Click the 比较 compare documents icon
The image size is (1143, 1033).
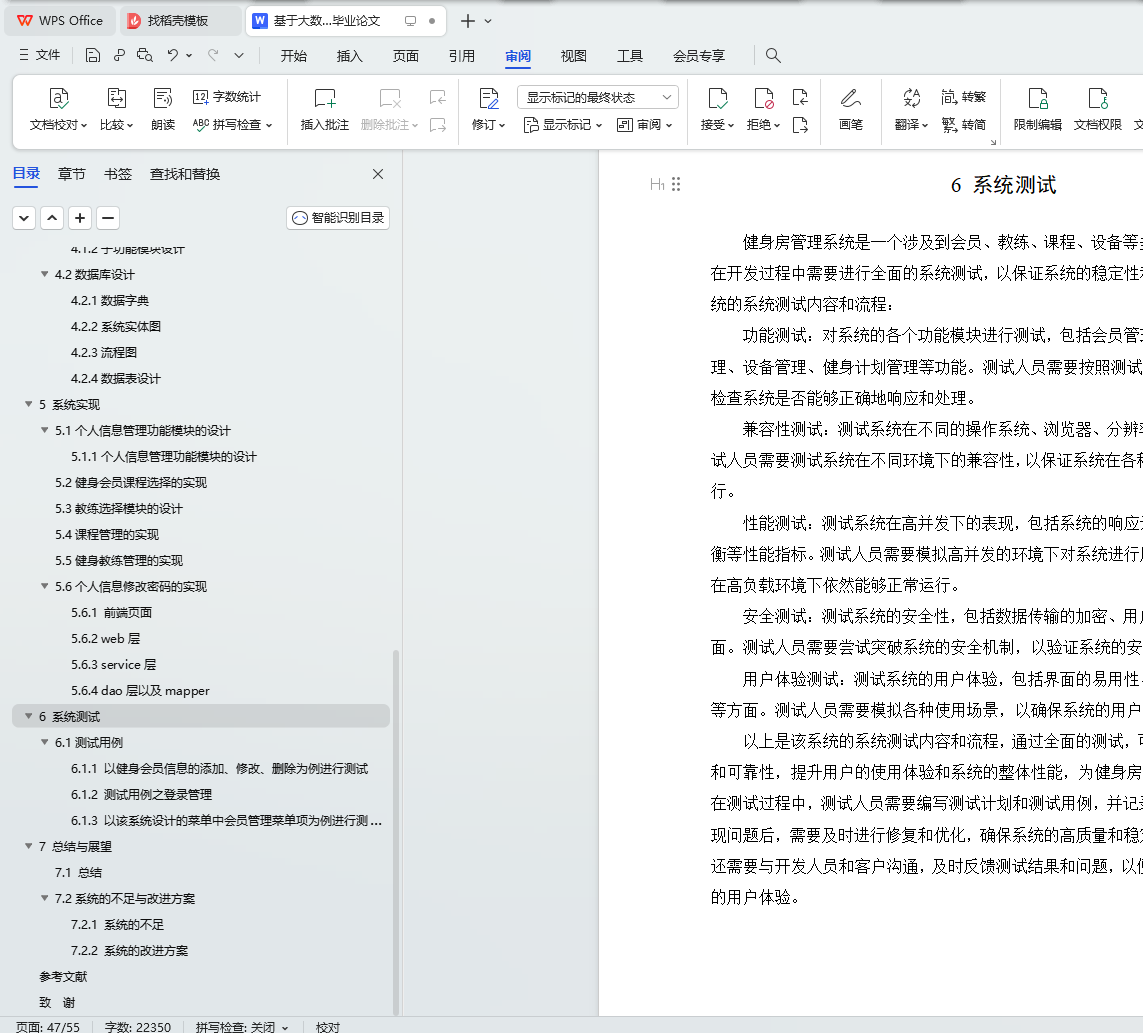[117, 98]
